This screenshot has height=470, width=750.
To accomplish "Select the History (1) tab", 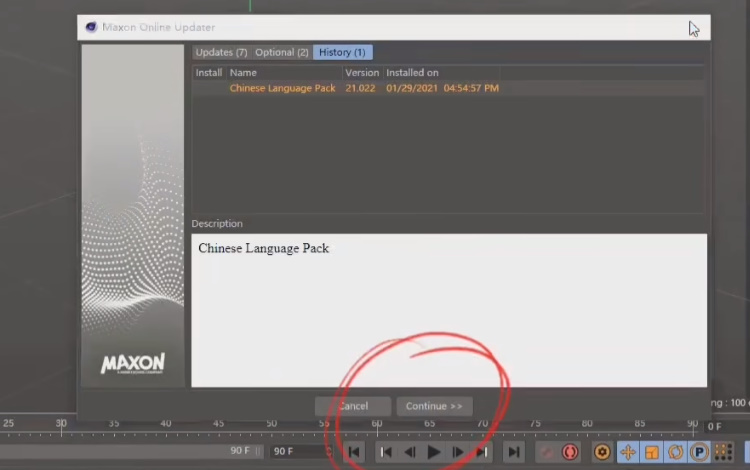I will click(x=342, y=52).
